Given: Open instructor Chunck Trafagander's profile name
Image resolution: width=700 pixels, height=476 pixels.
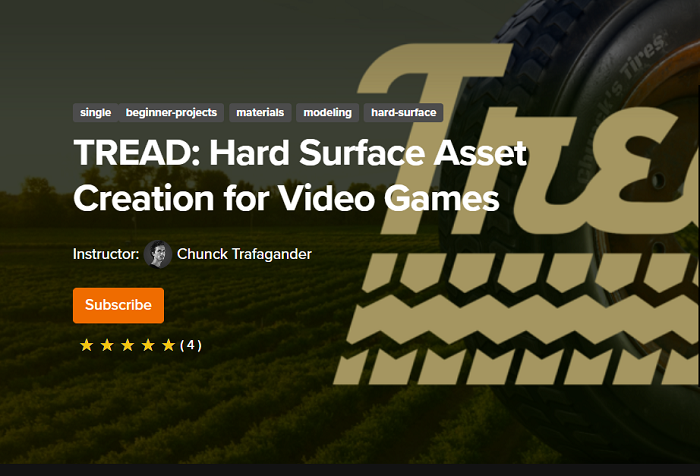Looking at the screenshot, I should pyautogui.click(x=244, y=254).
